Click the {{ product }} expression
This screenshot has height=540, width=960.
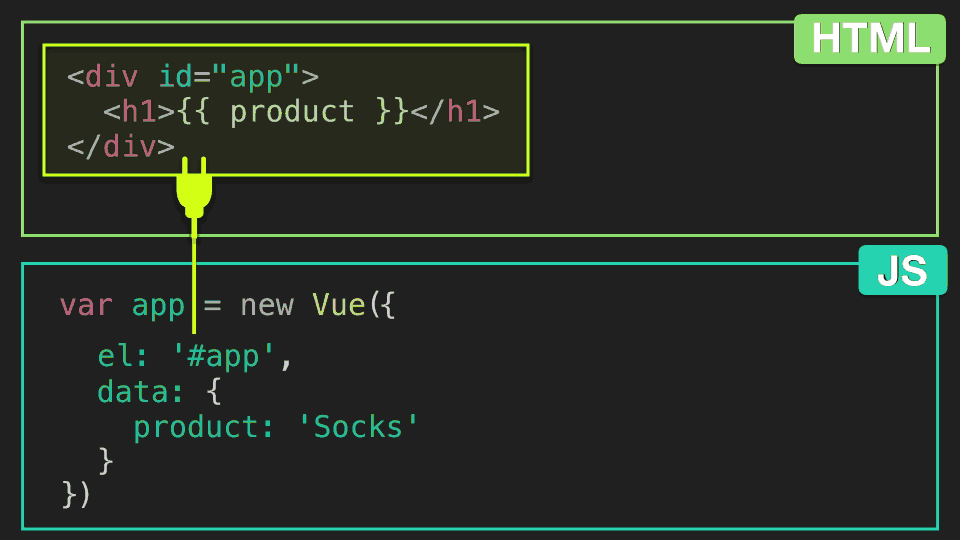[x=293, y=112]
